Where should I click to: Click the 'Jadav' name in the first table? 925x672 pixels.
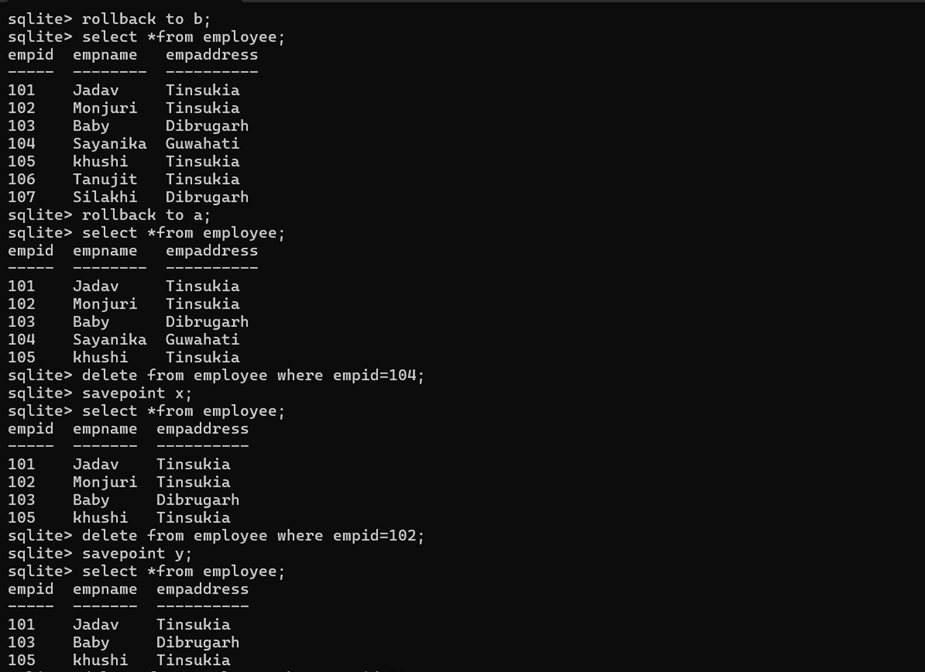coord(96,90)
